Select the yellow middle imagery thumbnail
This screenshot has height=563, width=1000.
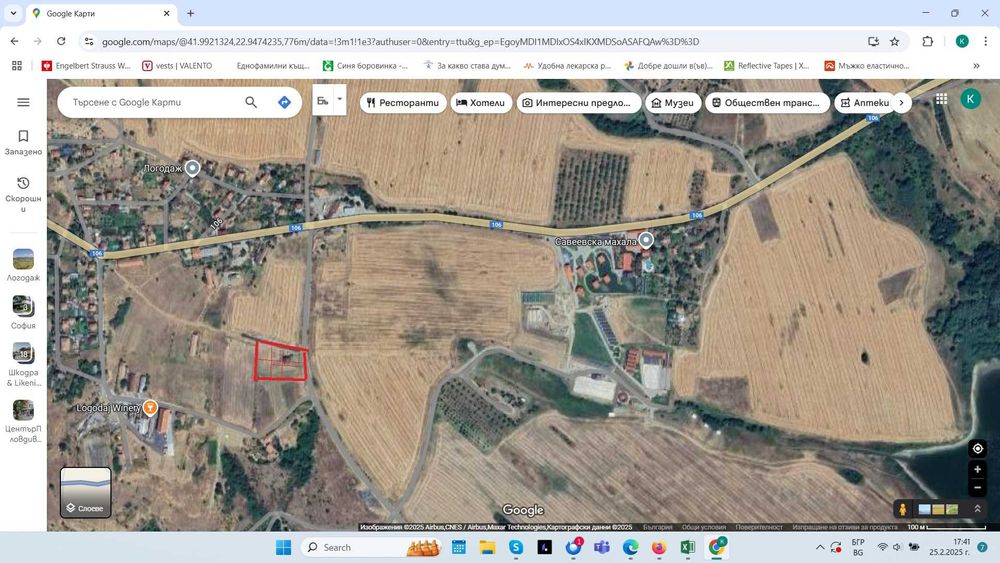click(x=938, y=509)
